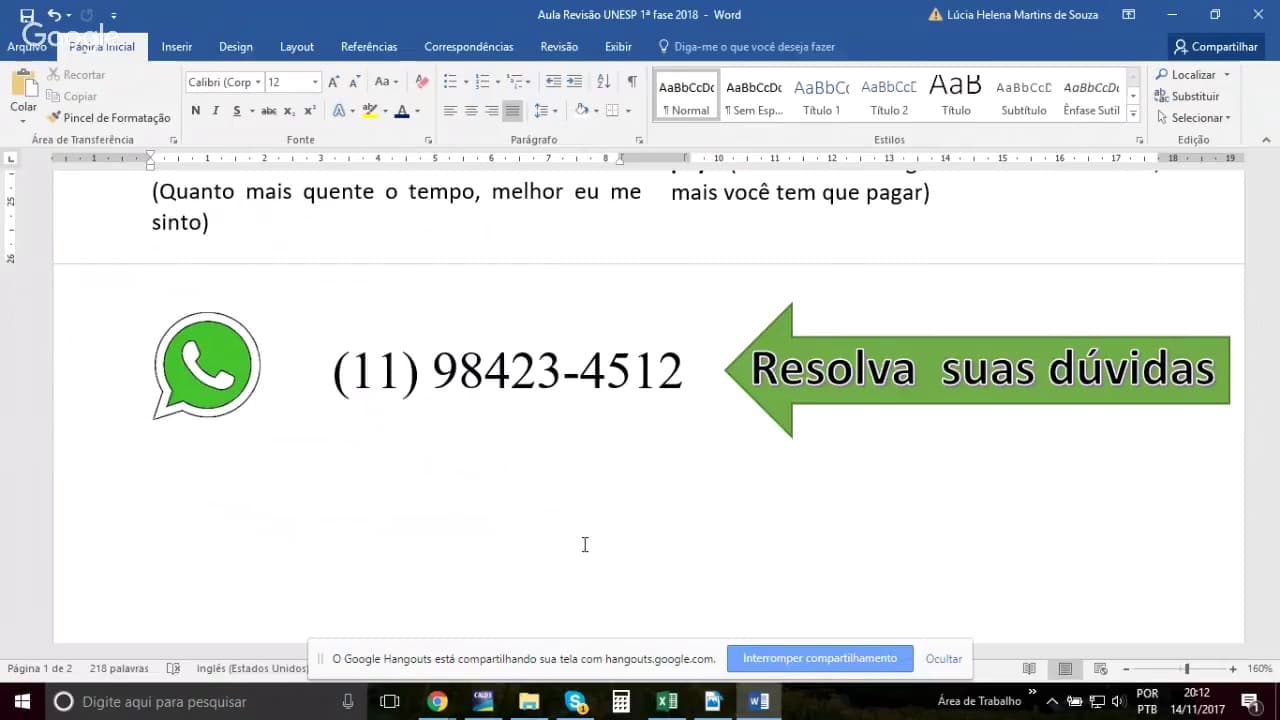Toggle underline formatting

pos(237,111)
